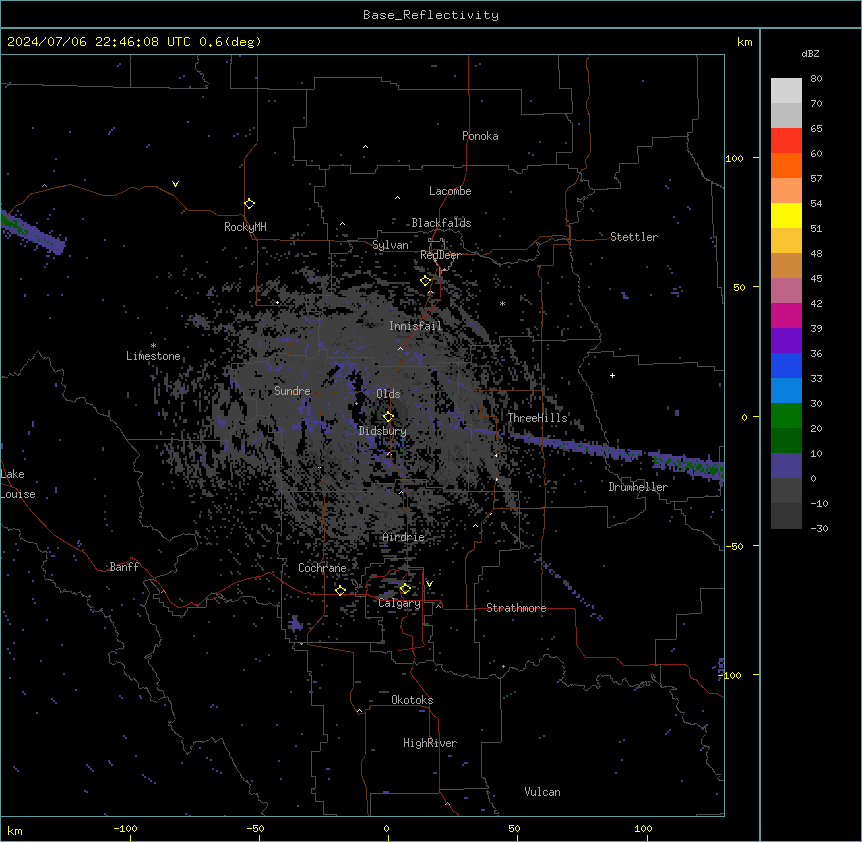Click the white plus marker north of Drumheller

[x=612, y=375]
